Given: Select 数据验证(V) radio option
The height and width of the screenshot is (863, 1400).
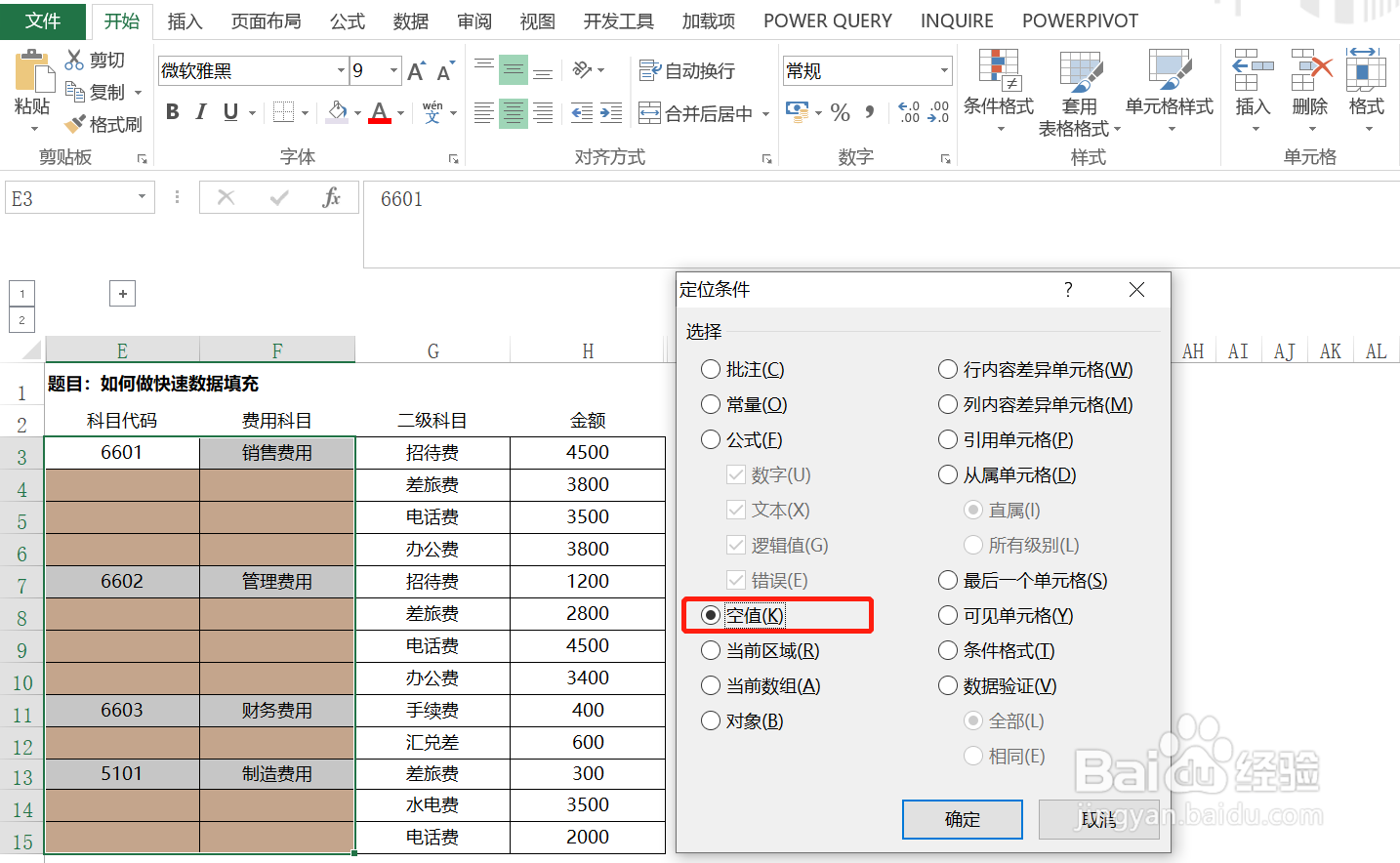Looking at the screenshot, I should (x=998, y=685).
